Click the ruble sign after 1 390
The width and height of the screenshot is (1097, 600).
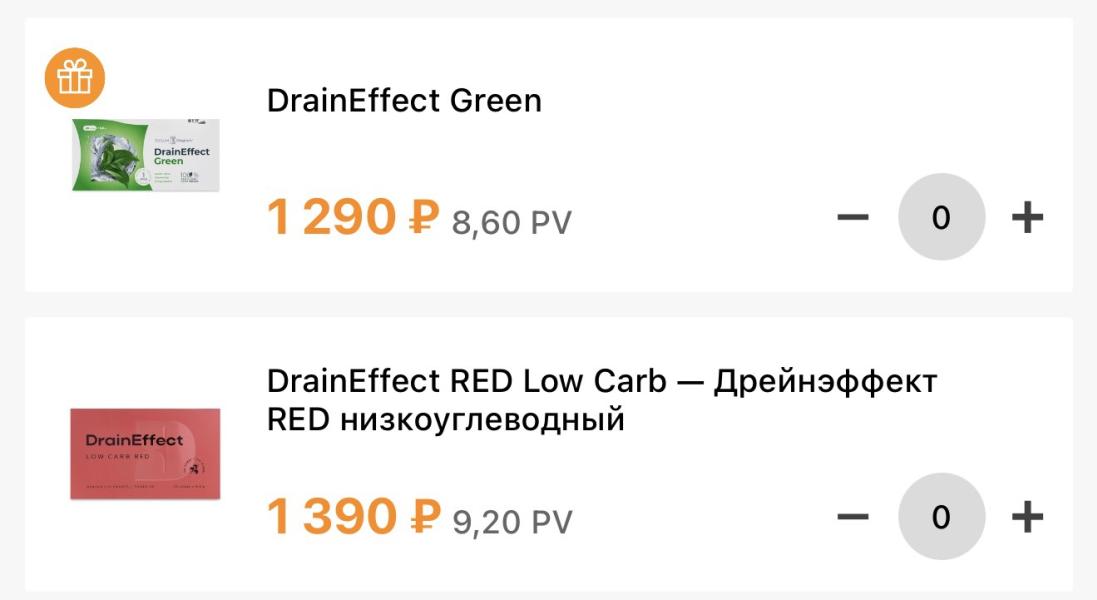(425, 517)
